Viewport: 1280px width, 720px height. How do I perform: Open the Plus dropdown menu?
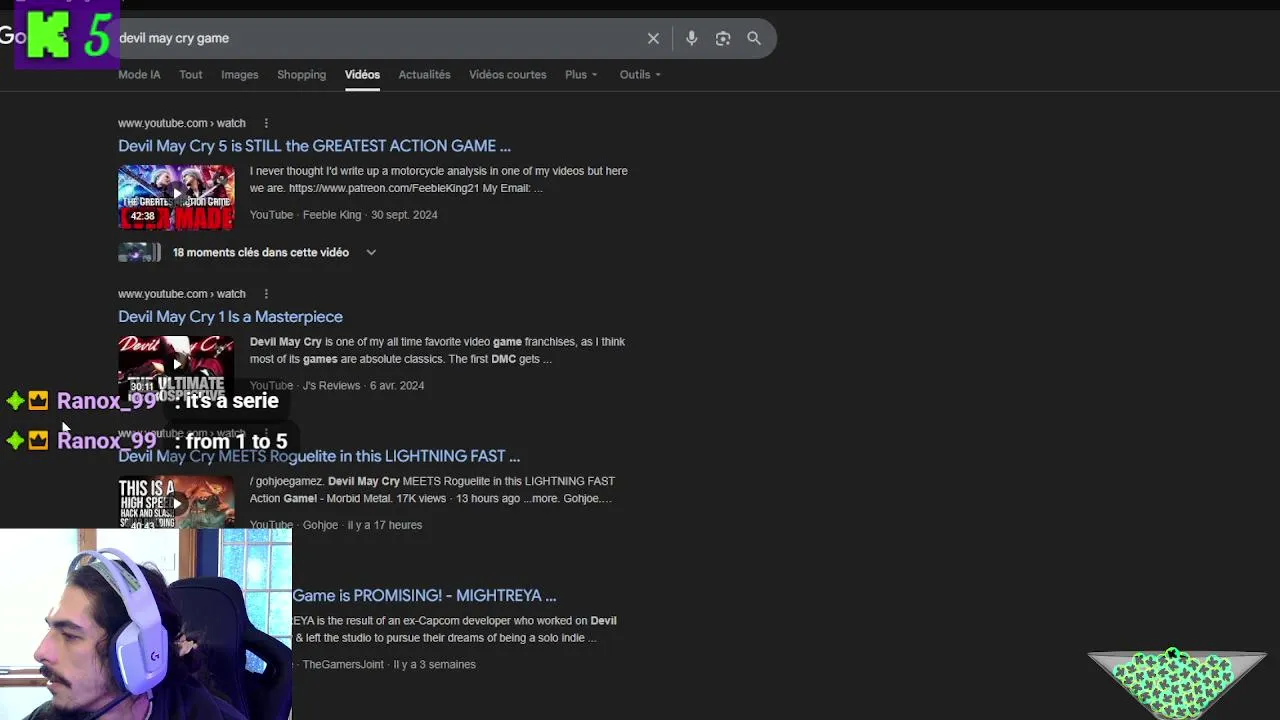[x=581, y=75]
